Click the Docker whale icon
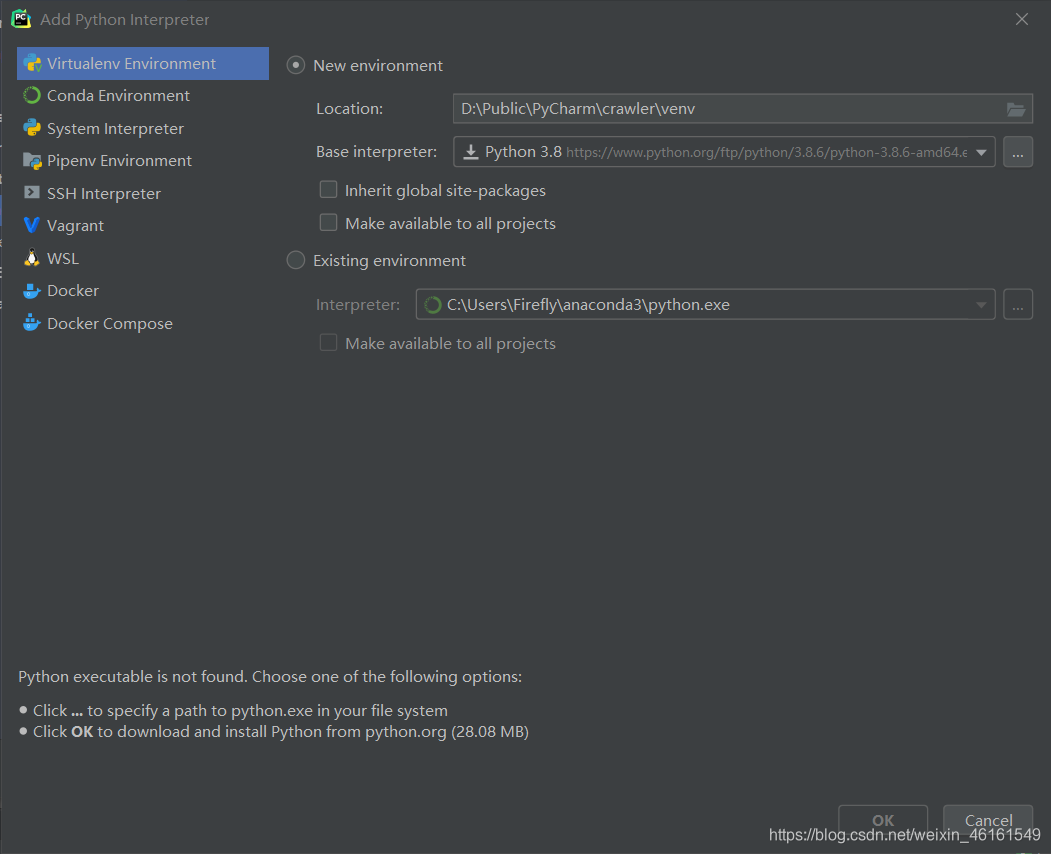The height and width of the screenshot is (854, 1051). coord(32,290)
